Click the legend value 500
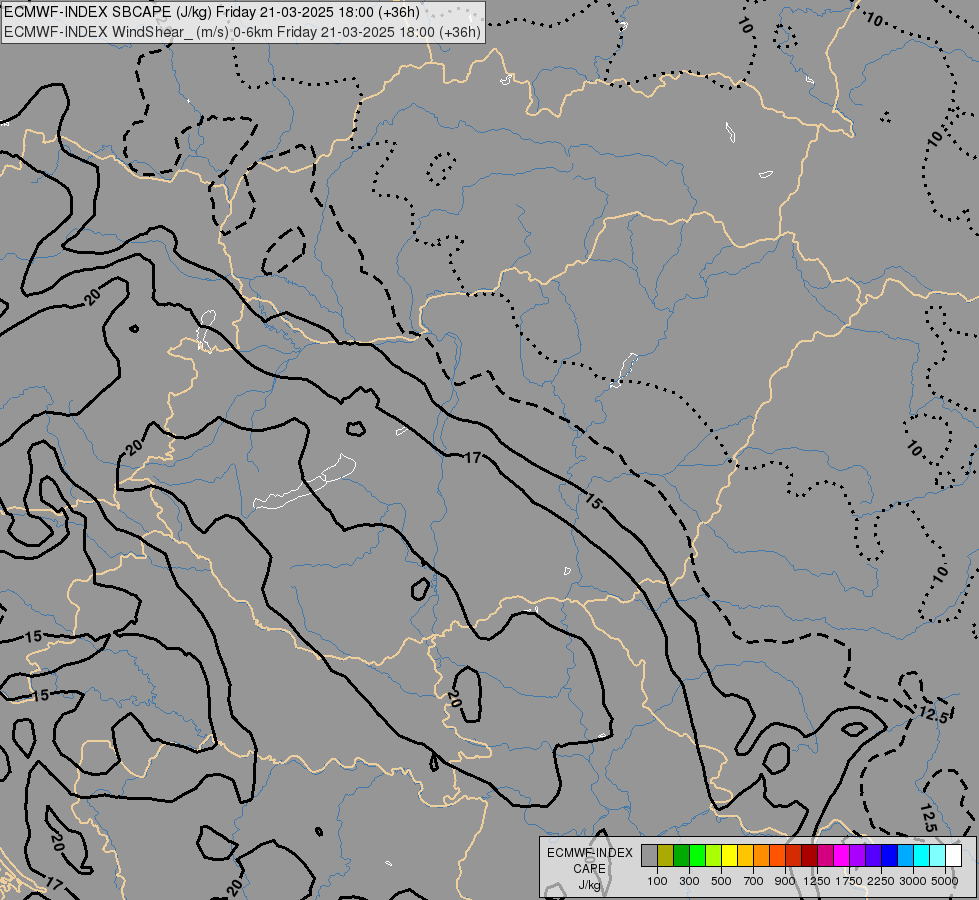Screen dimensions: 979x900 (721, 881)
